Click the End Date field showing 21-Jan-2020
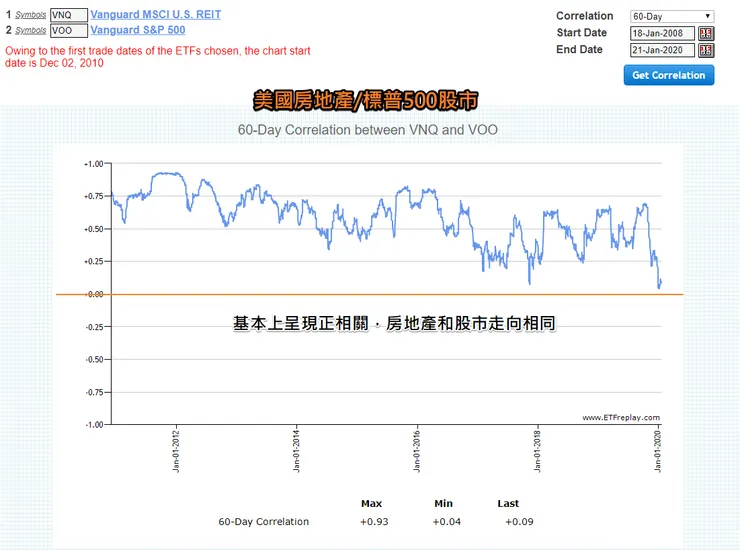This screenshot has width=740, height=550. pyautogui.click(x=662, y=50)
